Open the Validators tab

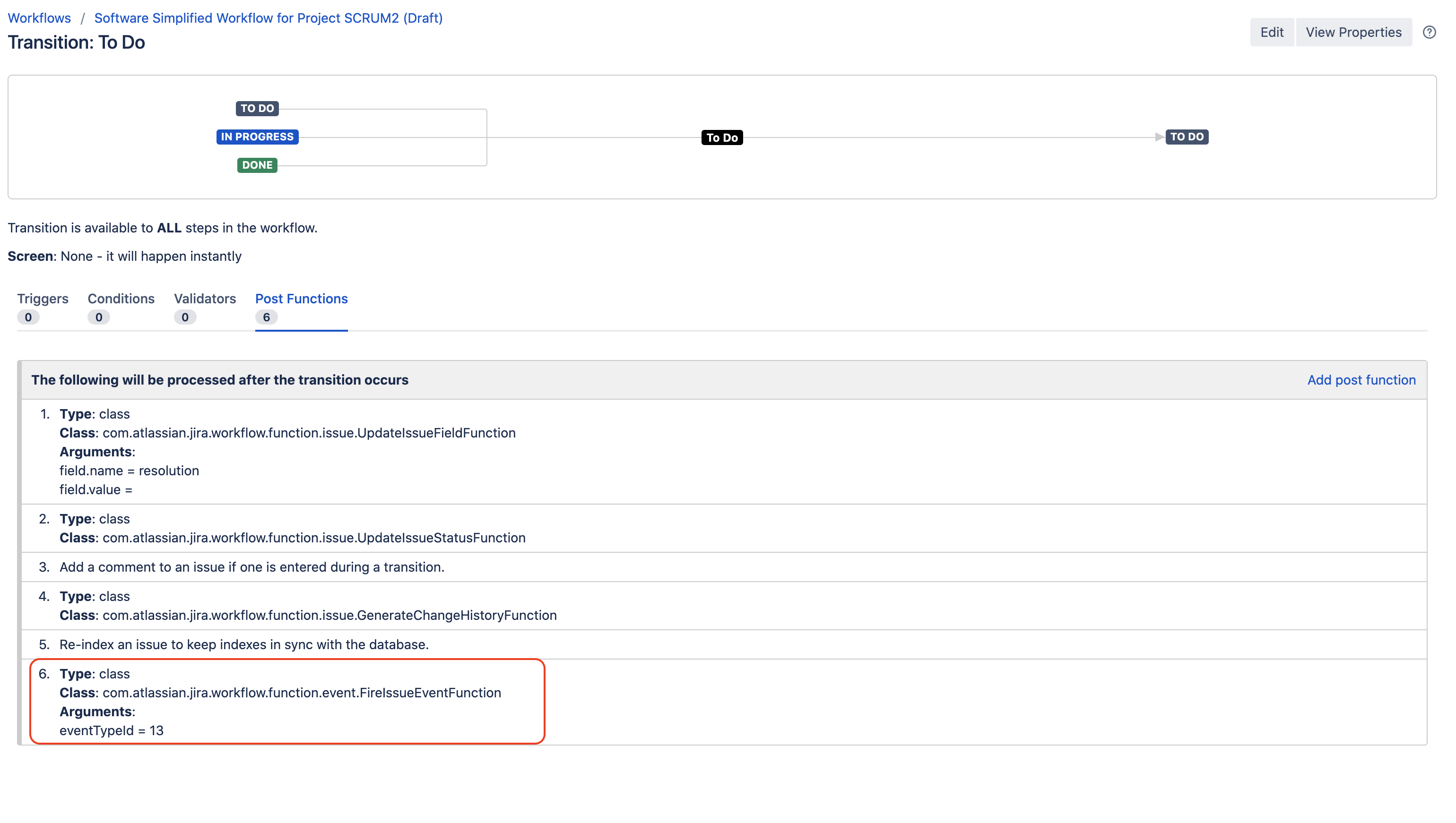[205, 299]
